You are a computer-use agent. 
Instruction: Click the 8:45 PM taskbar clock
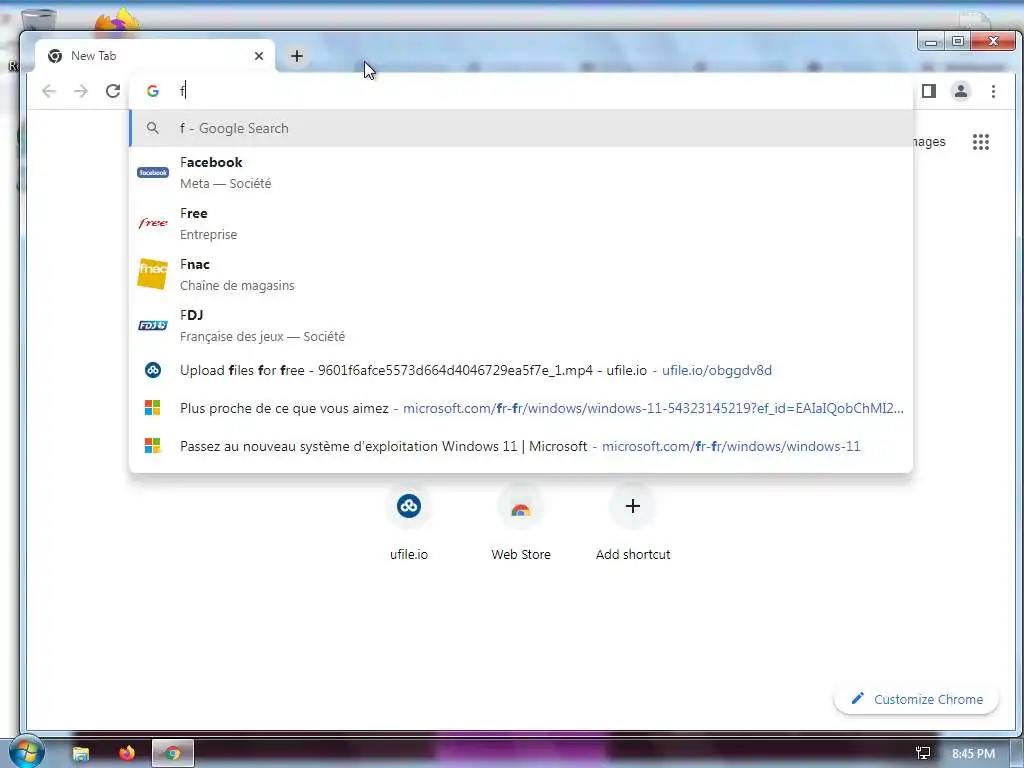(973, 754)
